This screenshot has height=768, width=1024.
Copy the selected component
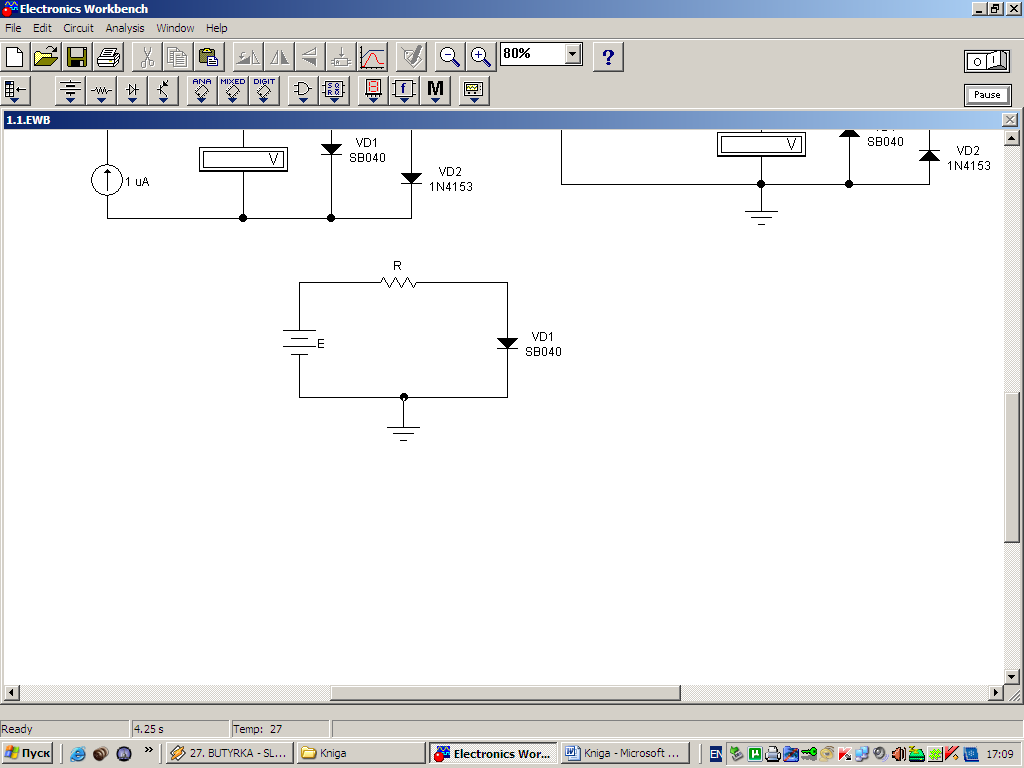pos(178,57)
